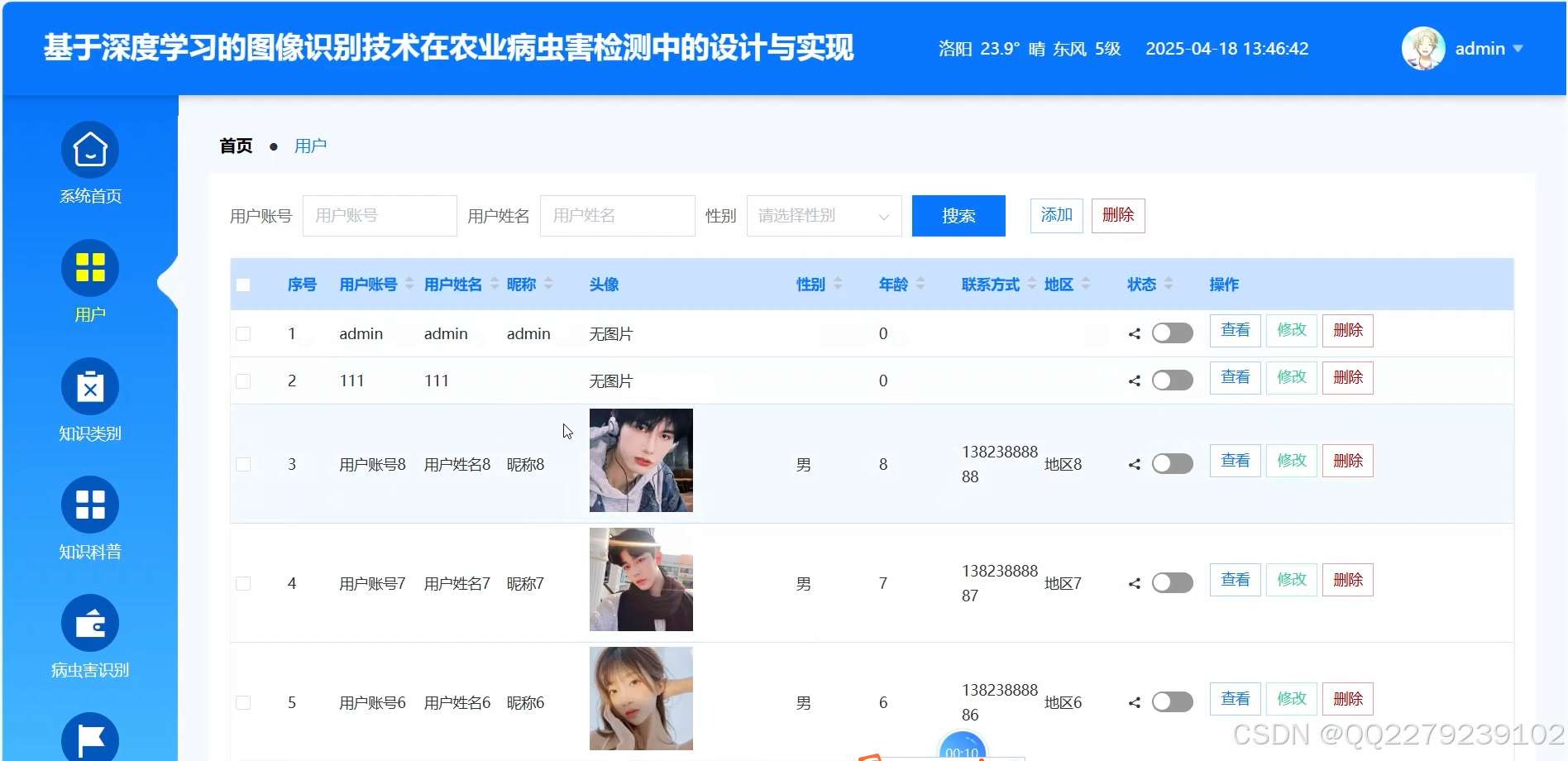1568x761 pixels.
Task: Open 病虫害识别 label in the sidebar
Action: click(90, 670)
